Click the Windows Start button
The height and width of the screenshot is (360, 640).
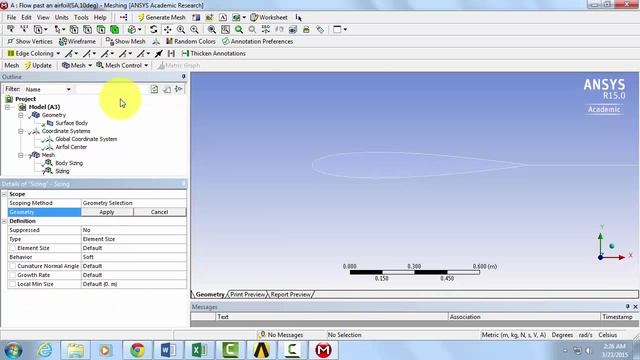pos(13,350)
